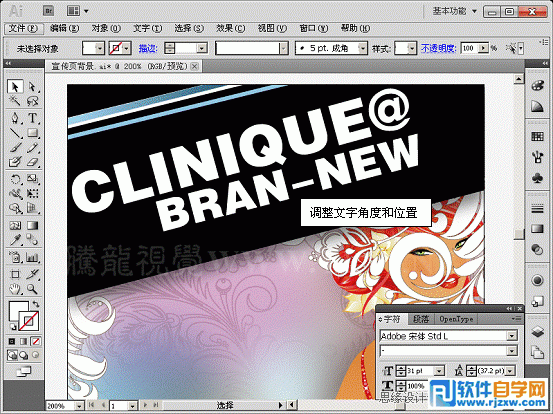The width and height of the screenshot is (553, 414).
Task: Open the Layers panel from the dock
Action: click(x=537, y=331)
